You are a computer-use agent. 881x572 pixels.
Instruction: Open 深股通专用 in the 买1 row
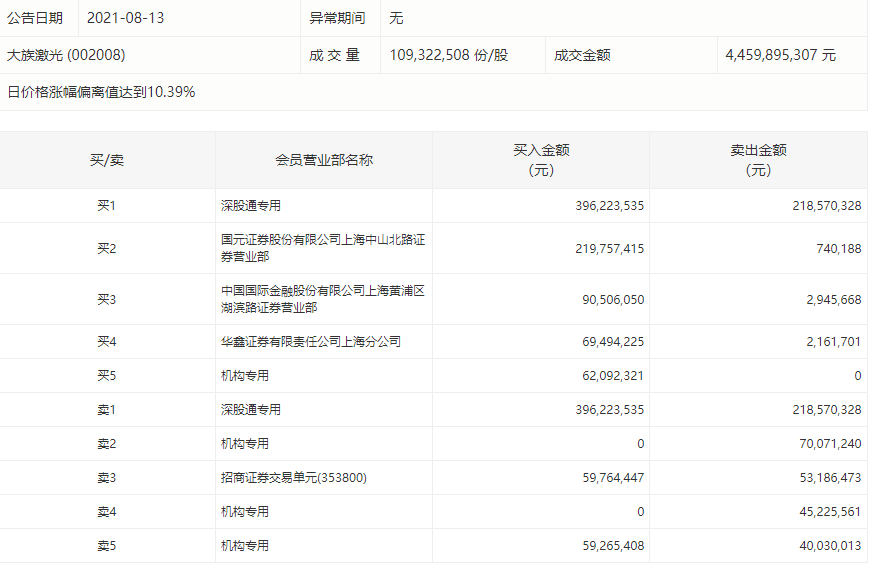(x=251, y=206)
